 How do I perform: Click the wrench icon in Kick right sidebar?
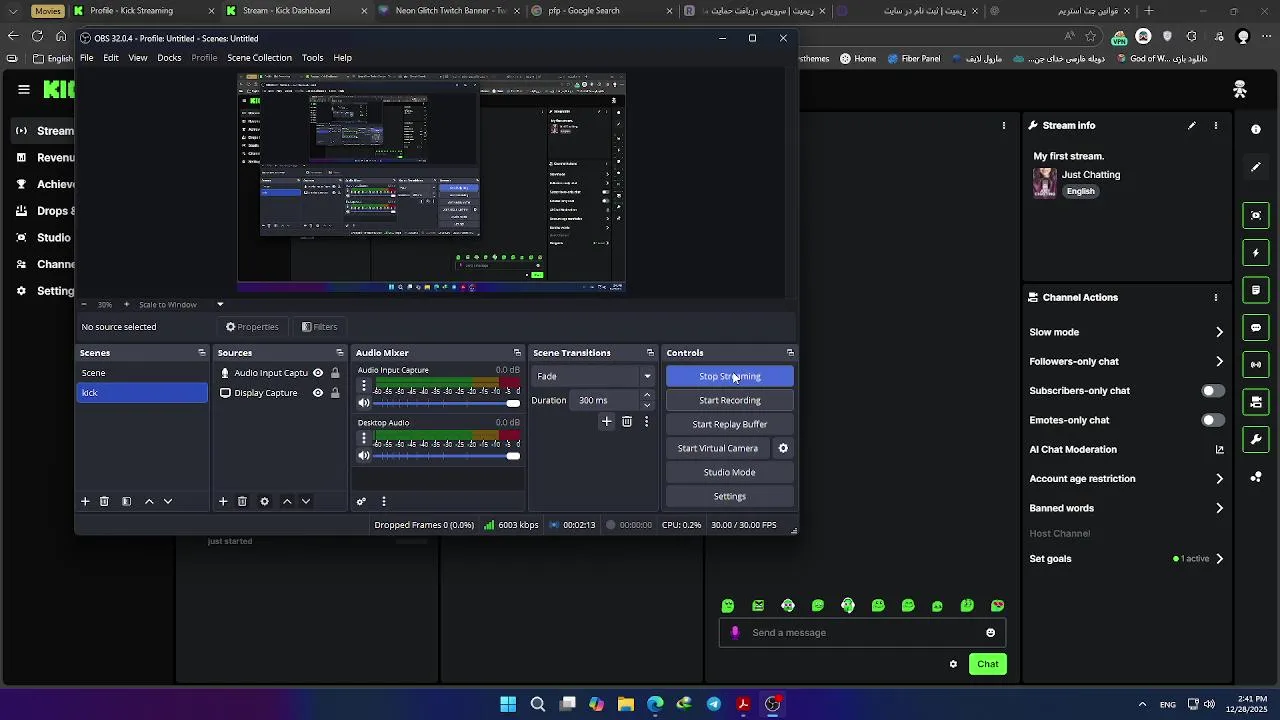(x=1256, y=439)
